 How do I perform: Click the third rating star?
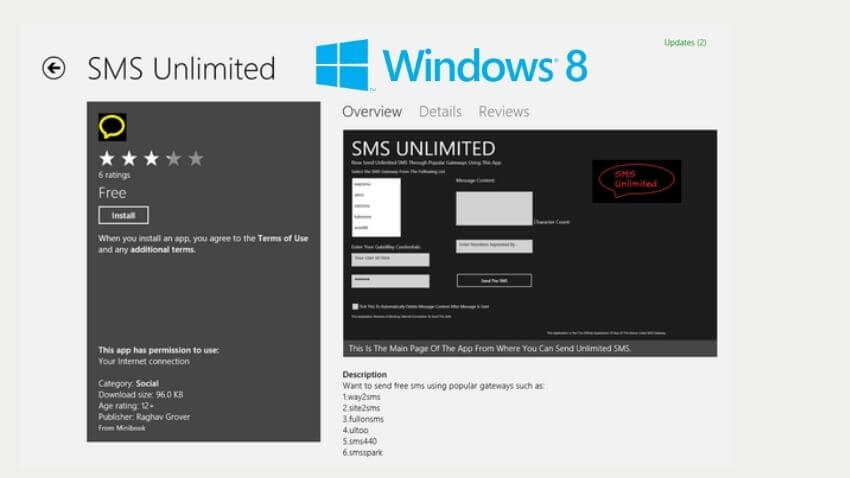(x=151, y=158)
